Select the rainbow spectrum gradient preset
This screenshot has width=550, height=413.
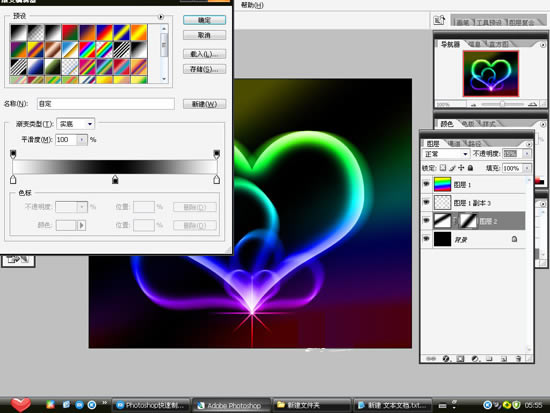pos(87,50)
